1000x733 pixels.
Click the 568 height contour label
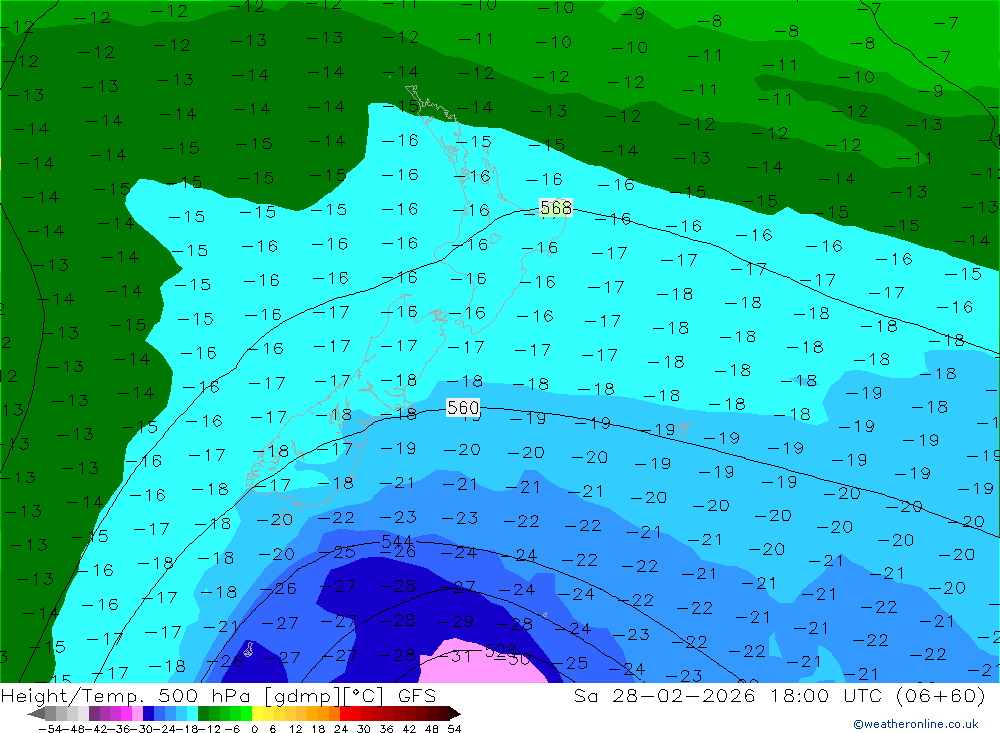555,207
